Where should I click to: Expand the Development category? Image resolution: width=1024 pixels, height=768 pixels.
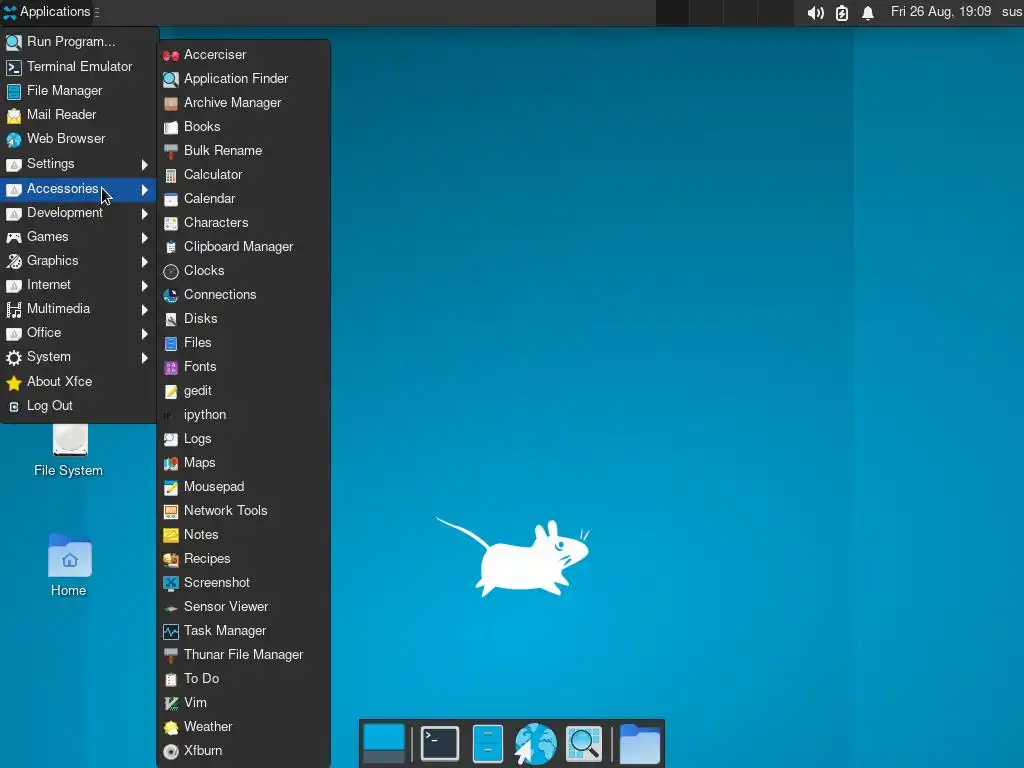pos(78,213)
